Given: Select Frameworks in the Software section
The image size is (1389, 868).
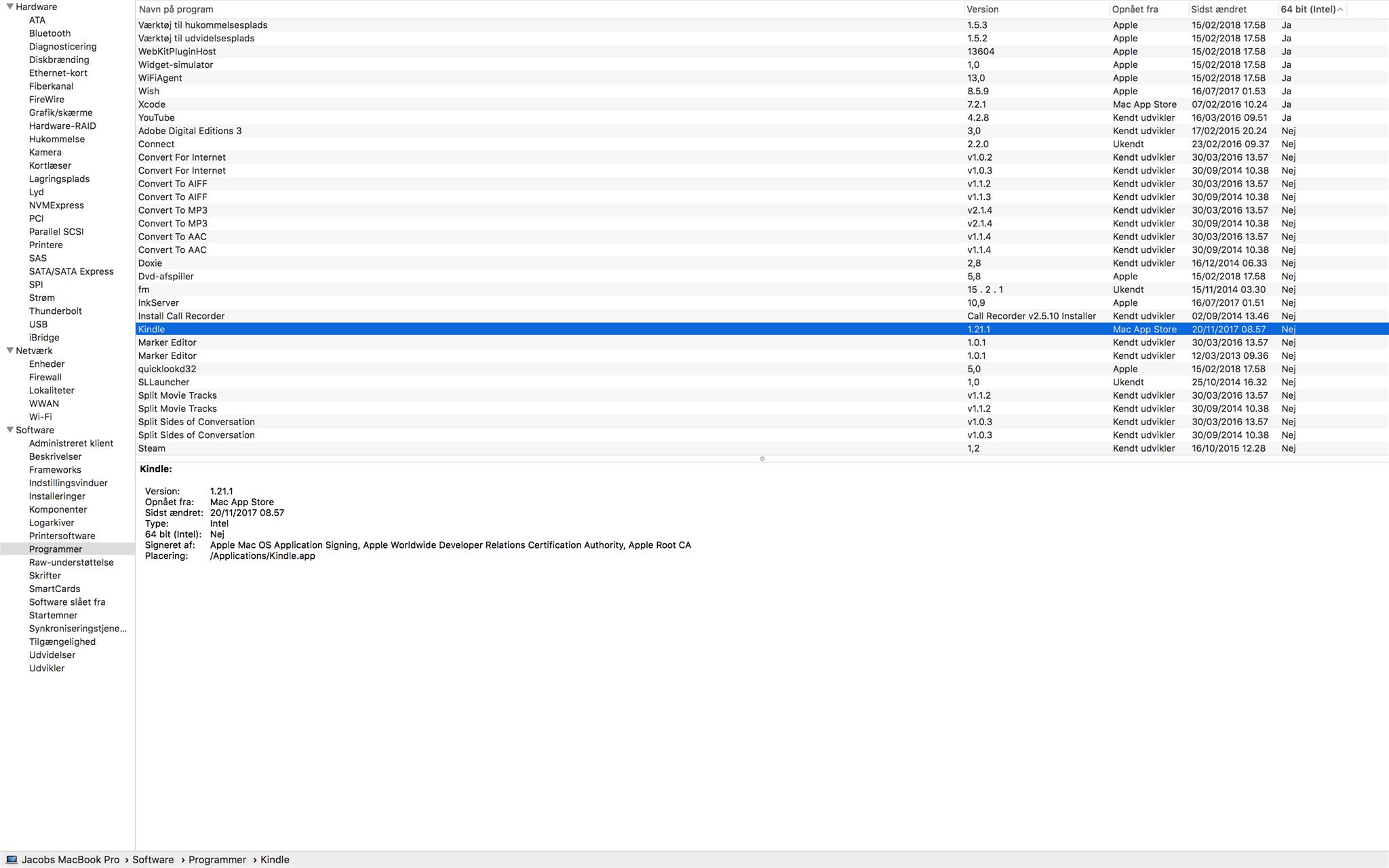Looking at the screenshot, I should click(x=55, y=470).
